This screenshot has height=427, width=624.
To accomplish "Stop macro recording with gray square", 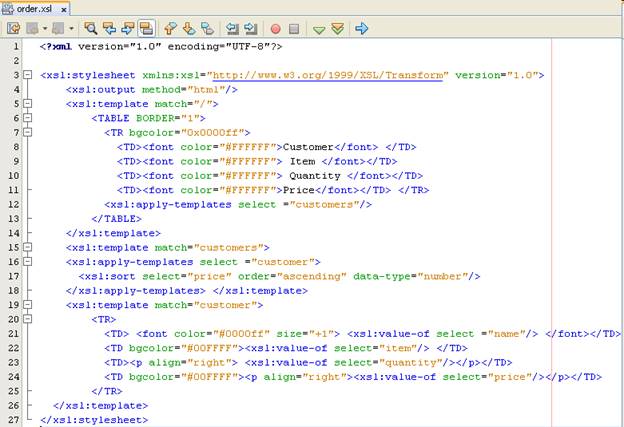I will [x=294, y=29].
